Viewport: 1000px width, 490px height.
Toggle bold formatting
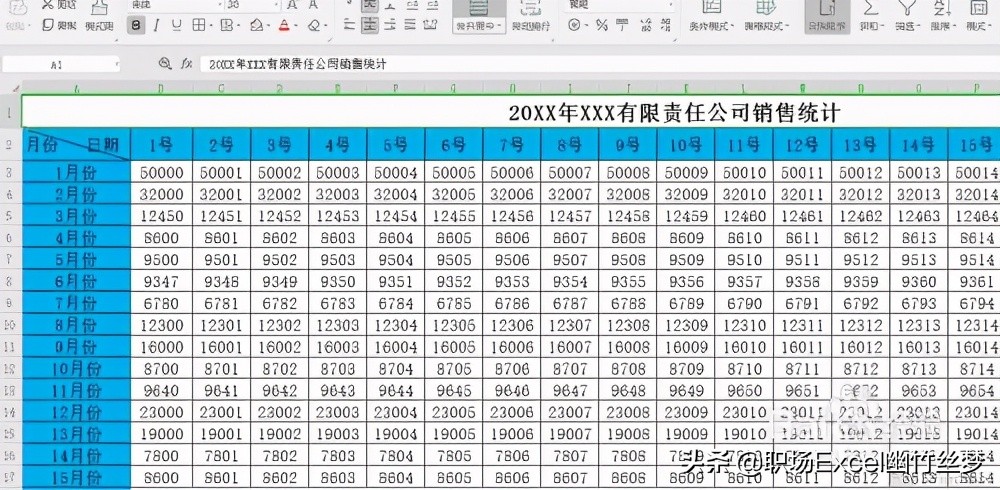[139, 25]
